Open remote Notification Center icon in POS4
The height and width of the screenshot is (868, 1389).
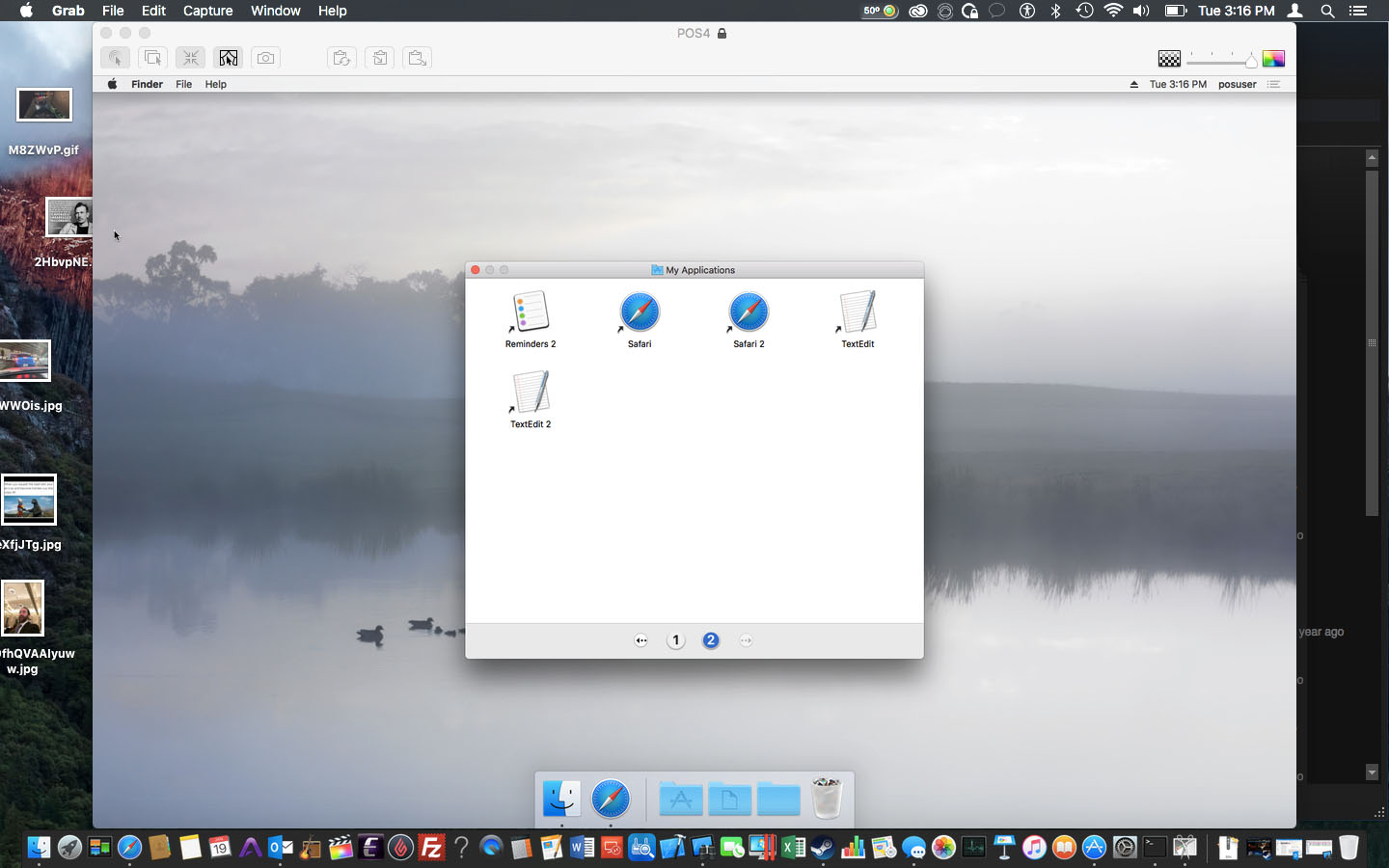click(x=1273, y=85)
